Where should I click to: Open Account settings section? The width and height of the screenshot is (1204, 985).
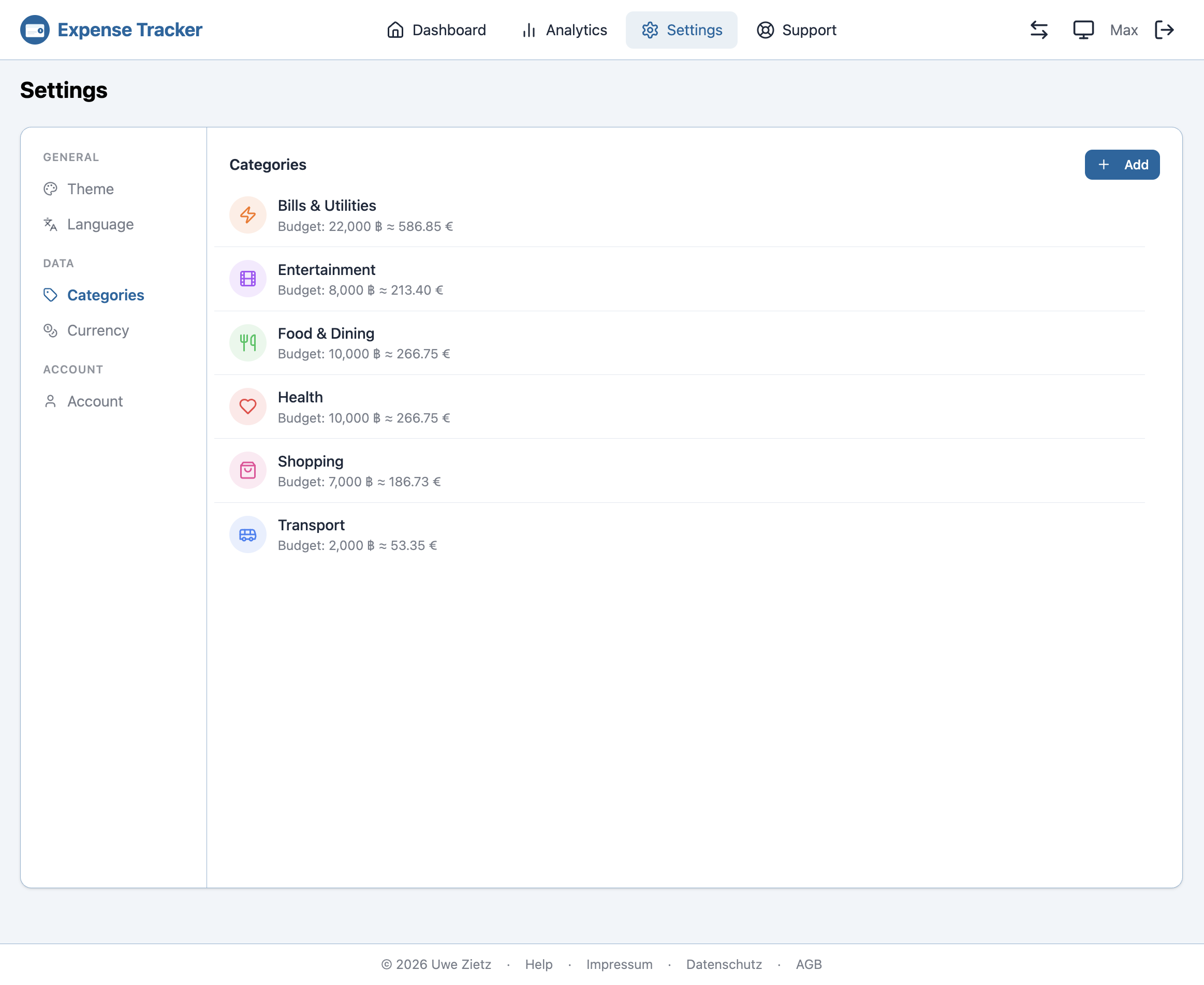pos(95,401)
